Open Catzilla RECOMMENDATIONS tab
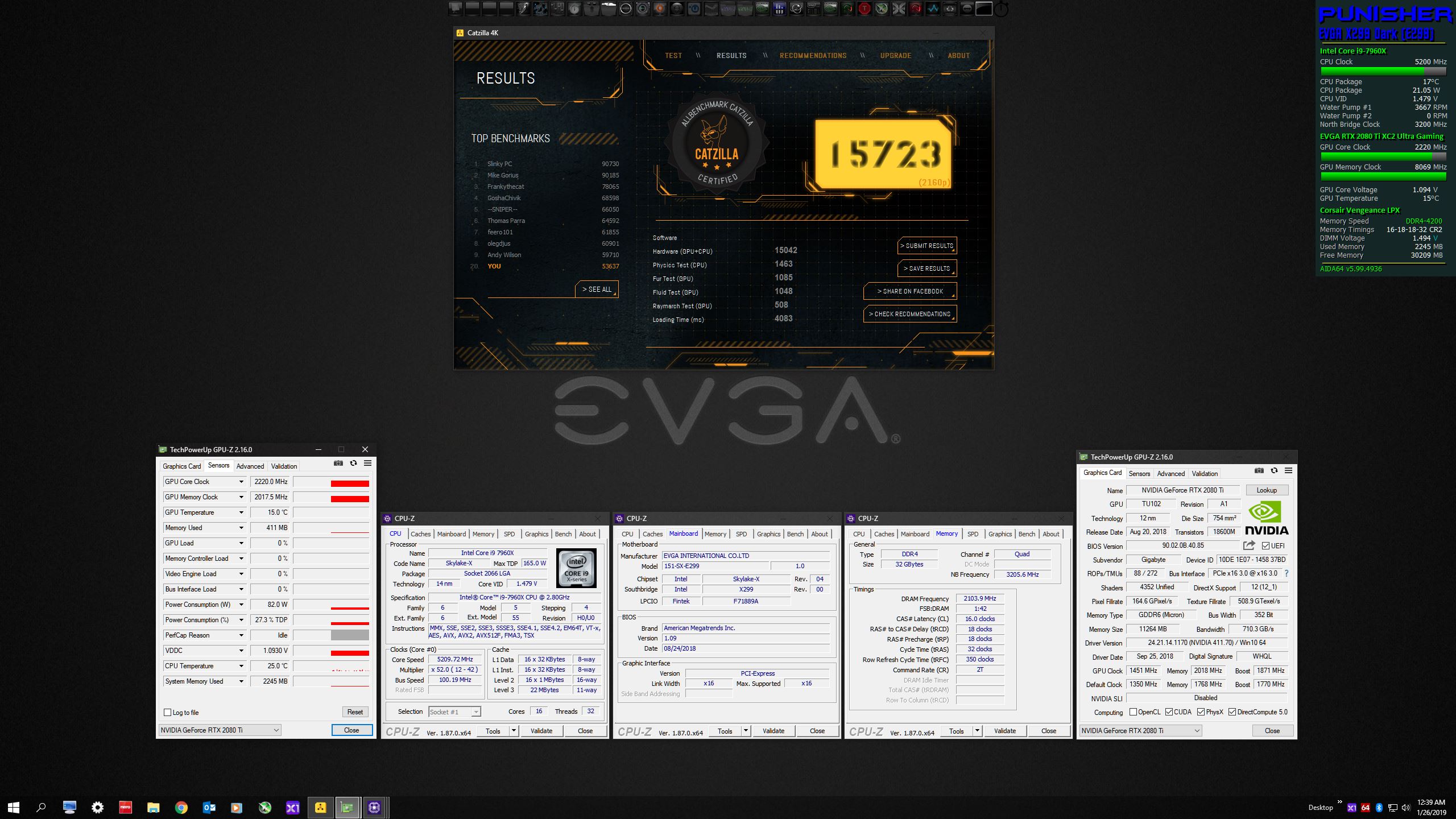 tap(813, 56)
